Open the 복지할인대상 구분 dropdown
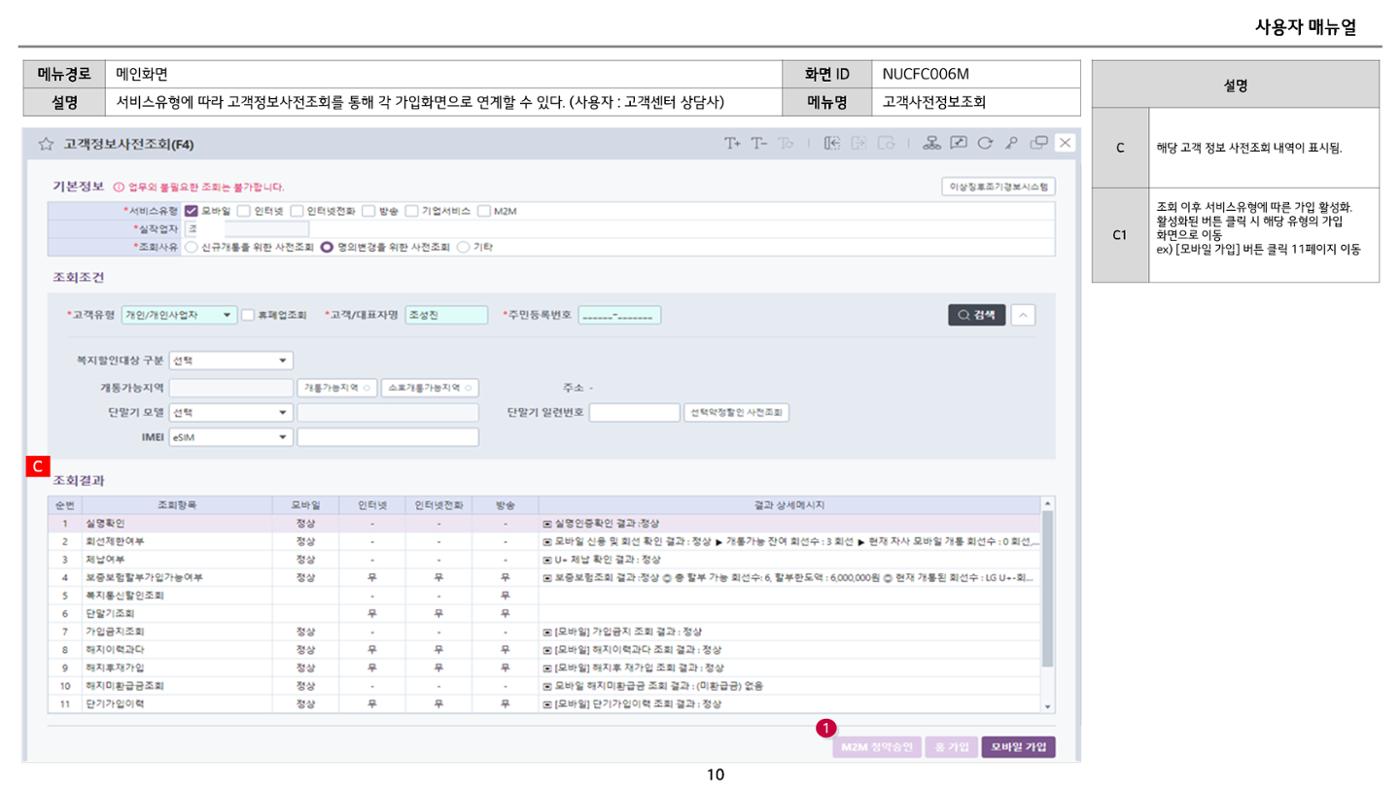Image resolution: width=1400 pixels, height=788 pixels. (231, 360)
